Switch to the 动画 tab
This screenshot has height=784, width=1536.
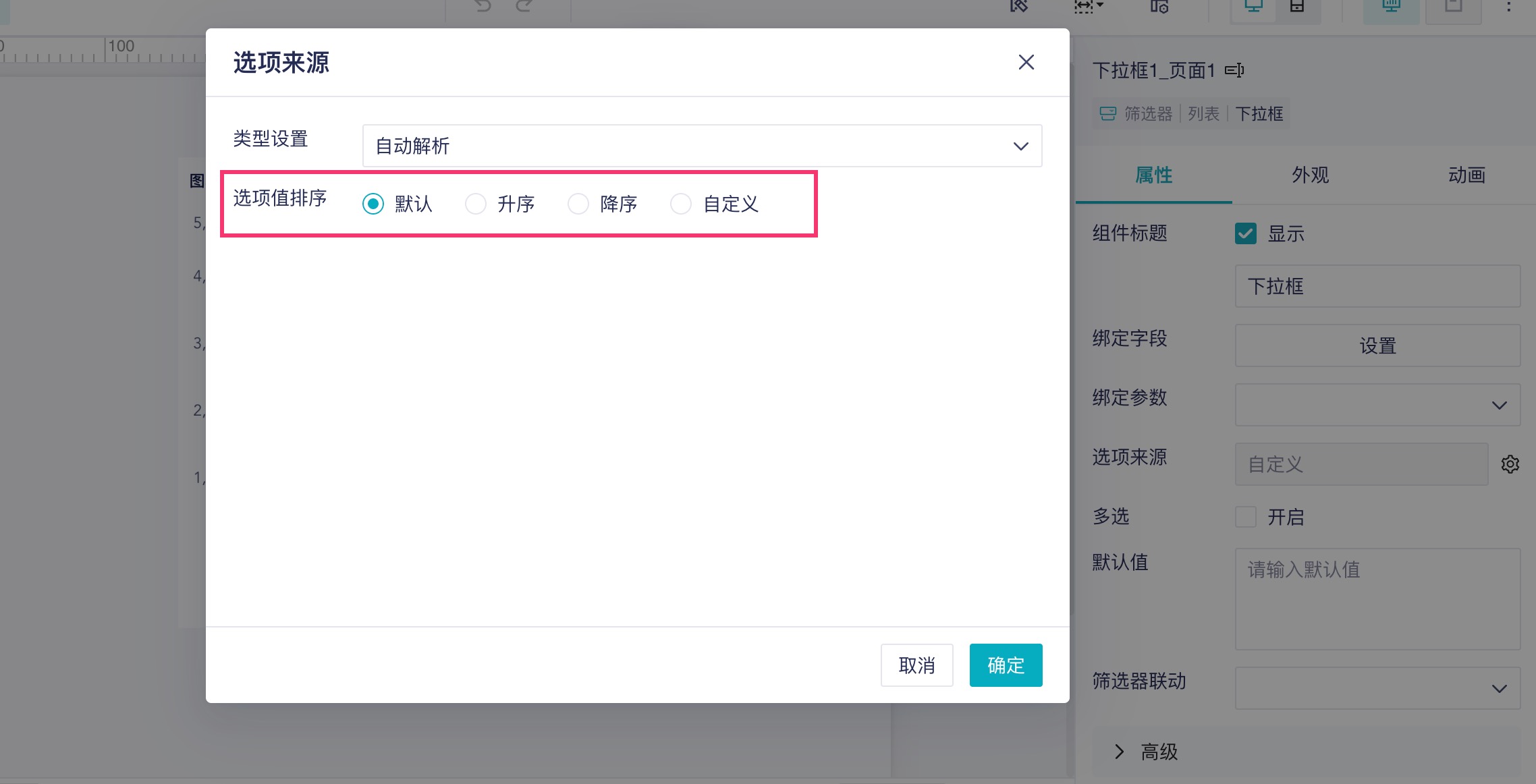(x=1466, y=175)
